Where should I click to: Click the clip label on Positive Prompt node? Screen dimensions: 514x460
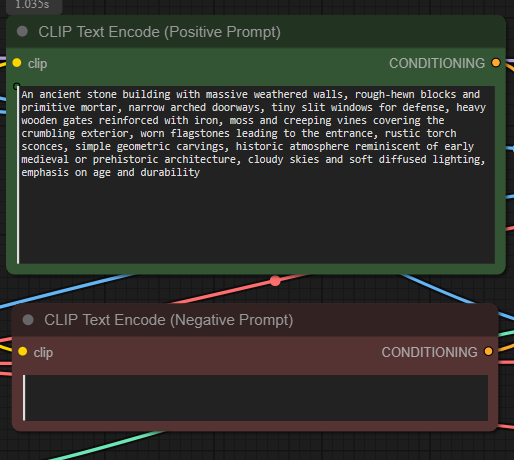tap(37, 64)
